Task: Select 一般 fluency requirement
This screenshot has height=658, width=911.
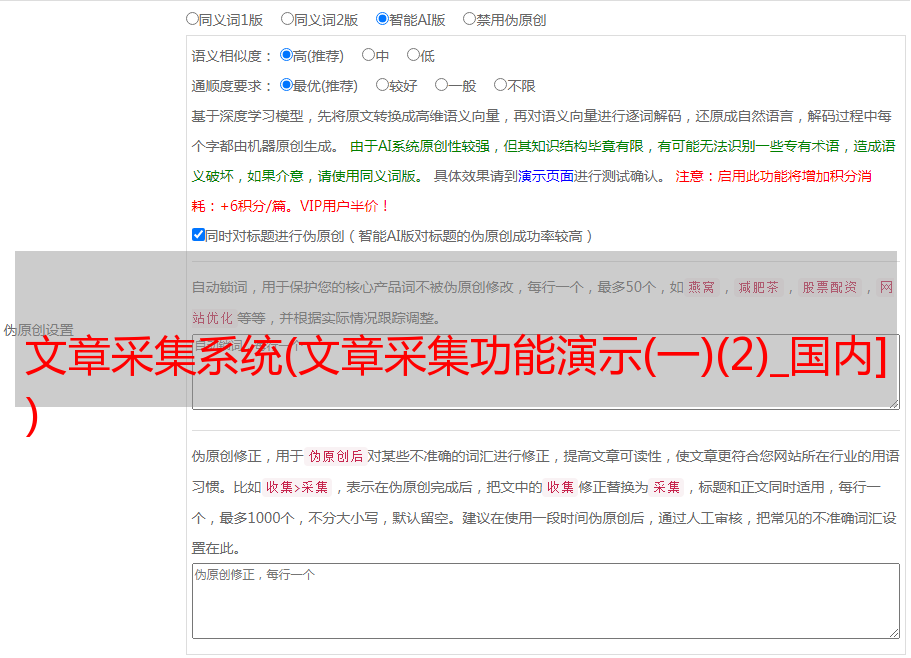Action: click(x=441, y=85)
